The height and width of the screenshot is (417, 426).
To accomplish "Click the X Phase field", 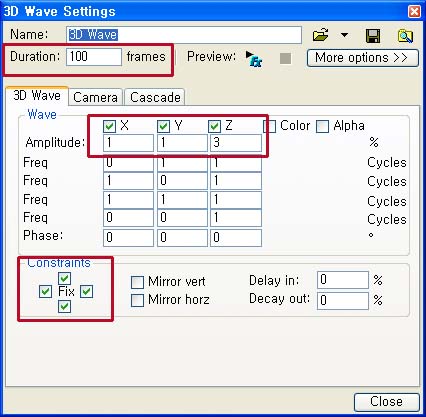I will [128, 237].
